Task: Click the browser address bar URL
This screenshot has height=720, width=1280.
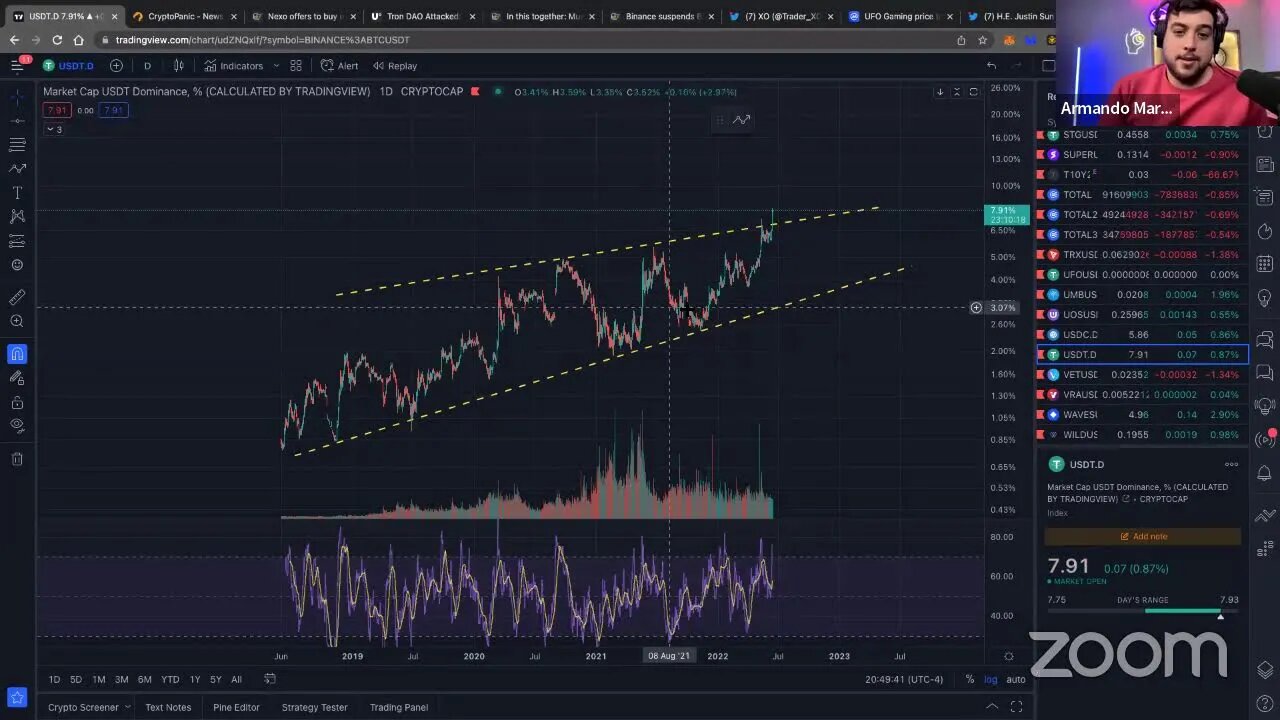Action: tap(262, 40)
